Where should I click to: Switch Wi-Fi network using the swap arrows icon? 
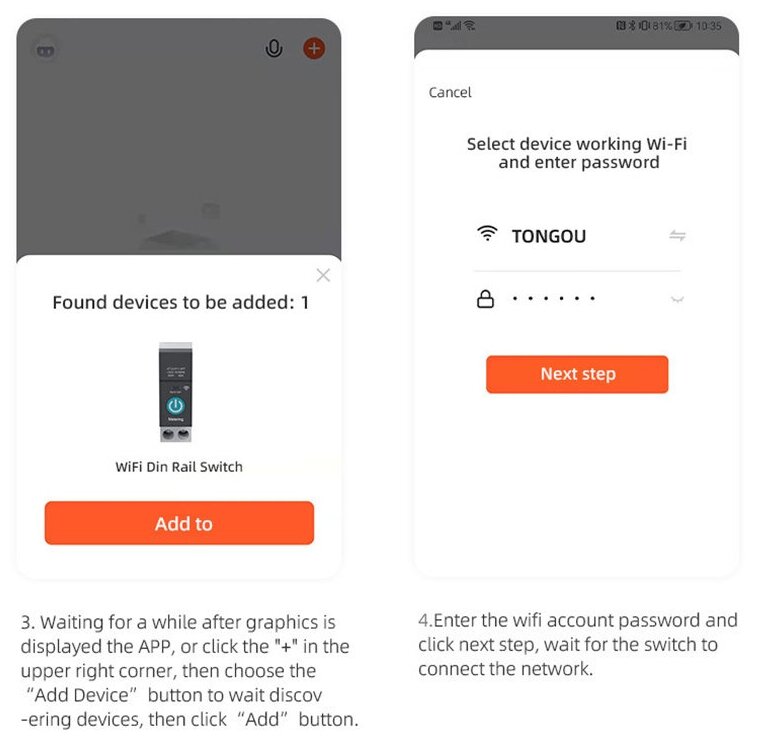click(677, 235)
